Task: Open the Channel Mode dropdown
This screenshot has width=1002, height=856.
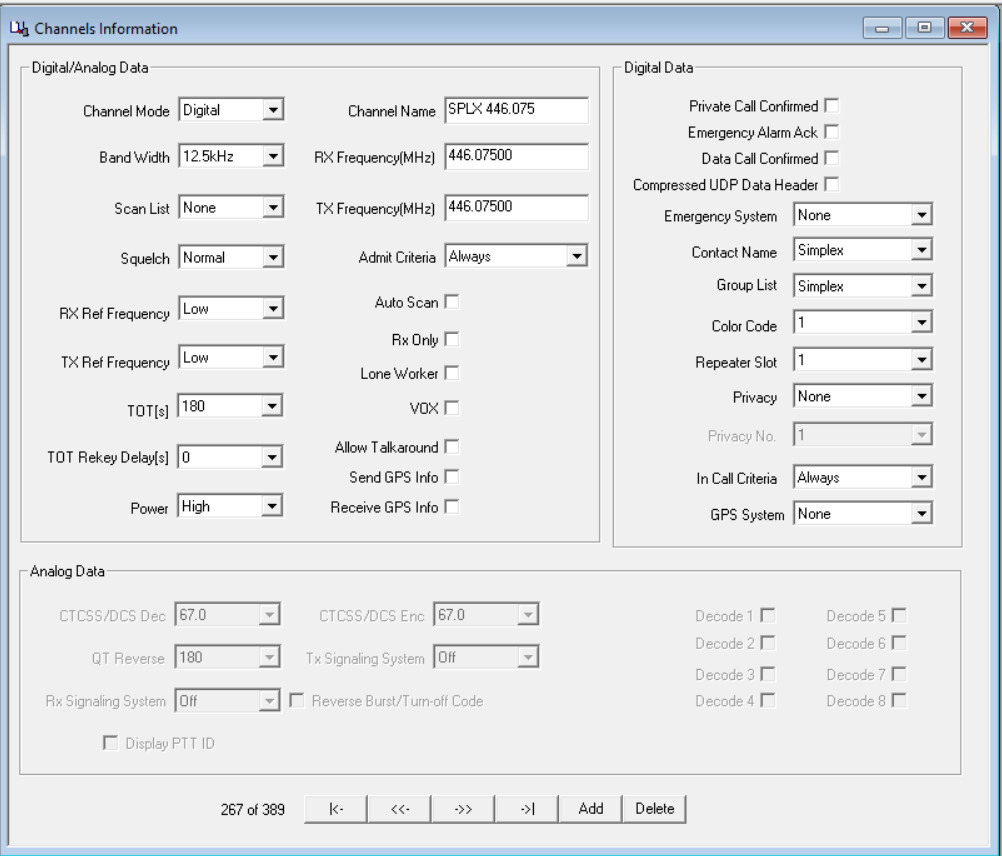Action: tap(273, 111)
